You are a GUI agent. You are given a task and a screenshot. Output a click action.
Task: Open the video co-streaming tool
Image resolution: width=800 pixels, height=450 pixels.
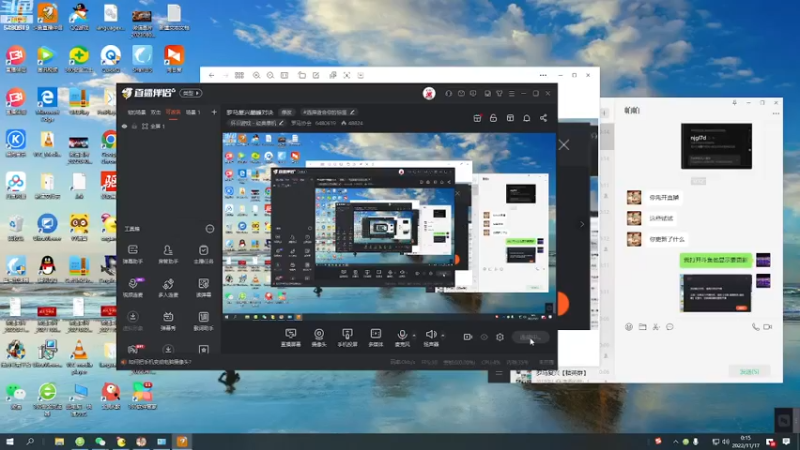coord(133,287)
